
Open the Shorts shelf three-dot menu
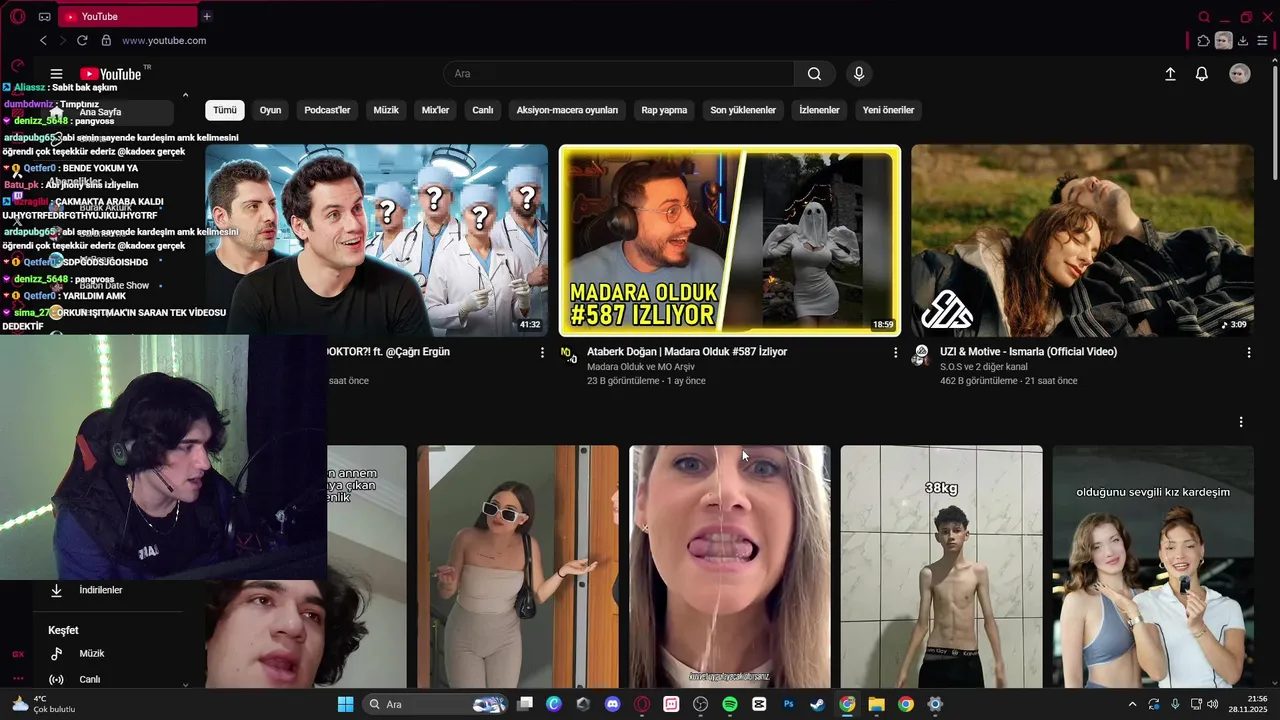point(1241,422)
